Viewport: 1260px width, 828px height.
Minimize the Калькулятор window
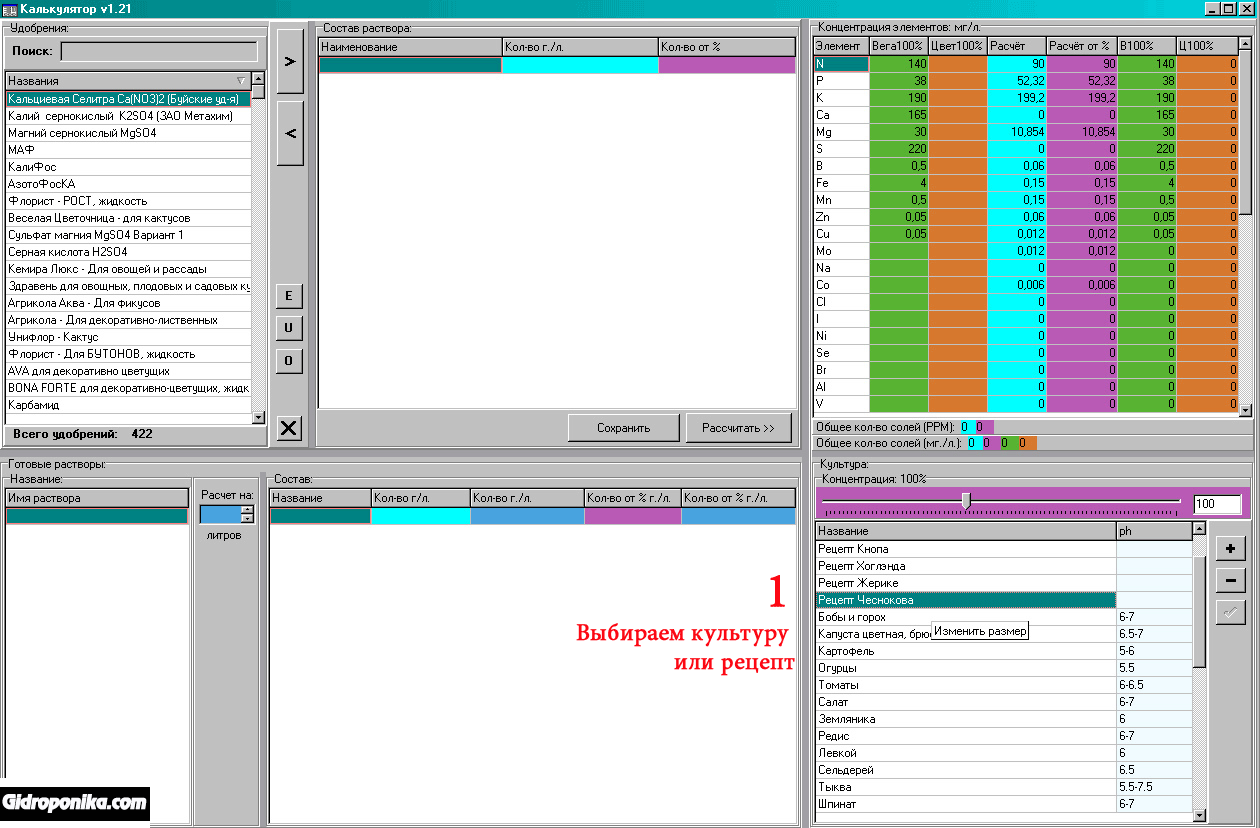tap(1212, 9)
